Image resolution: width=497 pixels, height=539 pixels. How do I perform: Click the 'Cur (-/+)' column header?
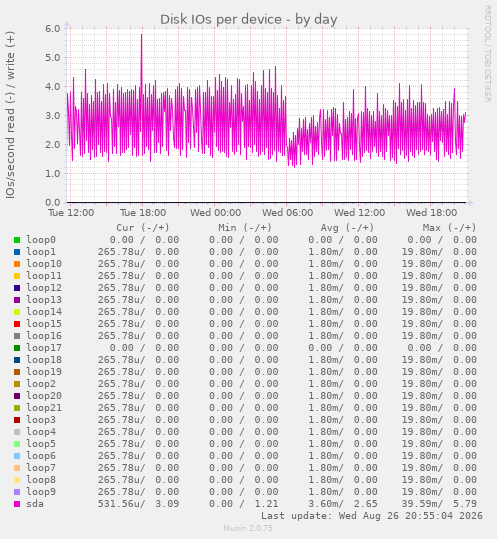tap(143, 228)
